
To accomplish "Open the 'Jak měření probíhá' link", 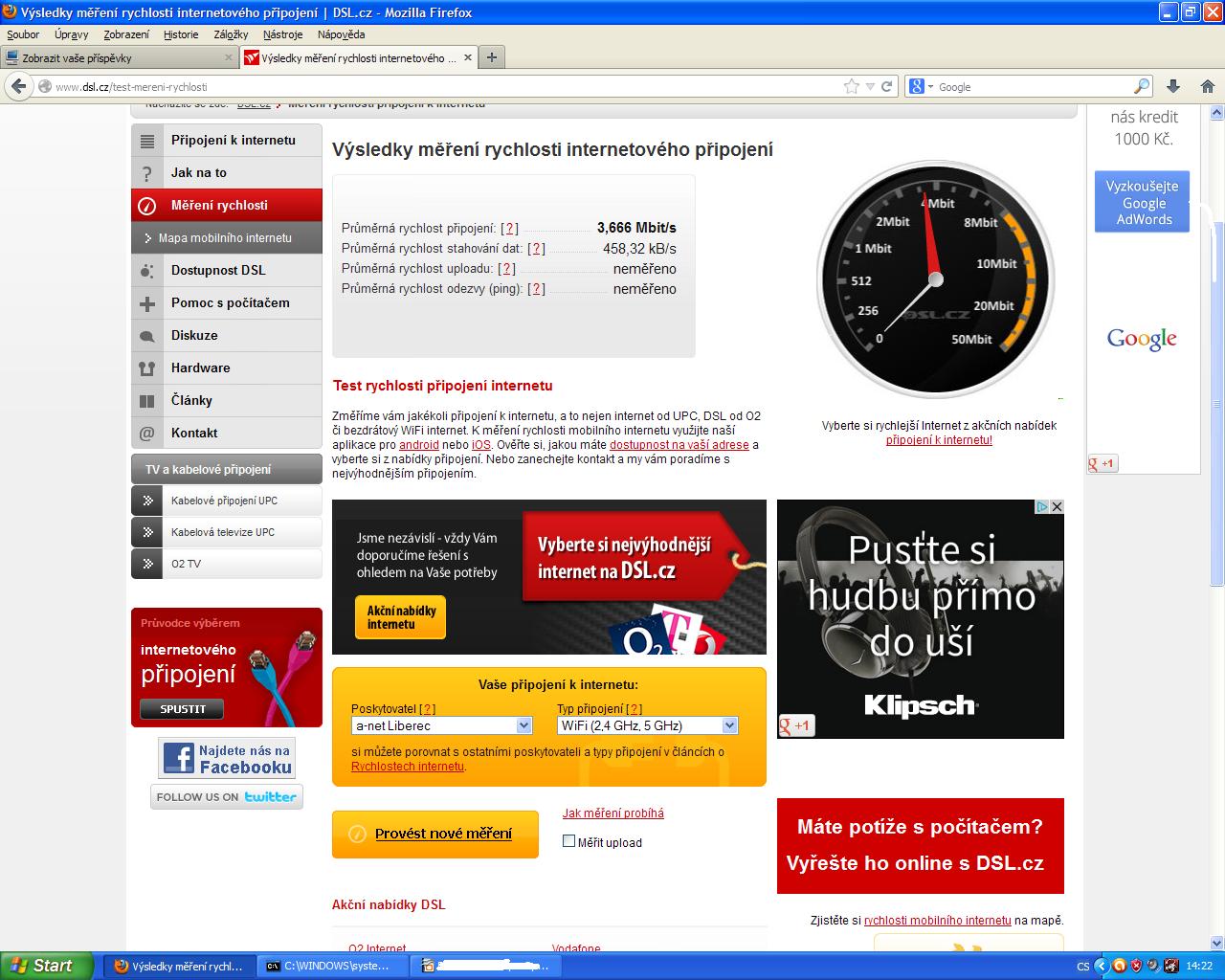I will pyautogui.click(x=613, y=813).
